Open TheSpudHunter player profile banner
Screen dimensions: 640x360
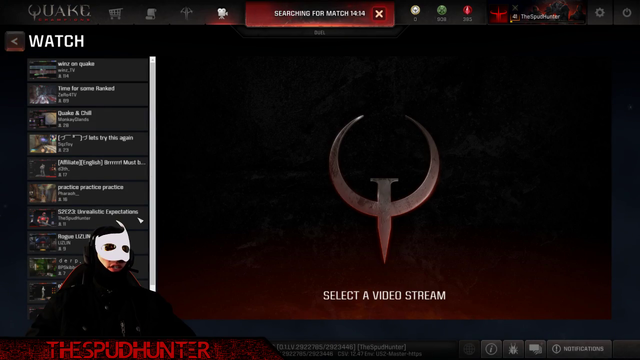point(537,13)
